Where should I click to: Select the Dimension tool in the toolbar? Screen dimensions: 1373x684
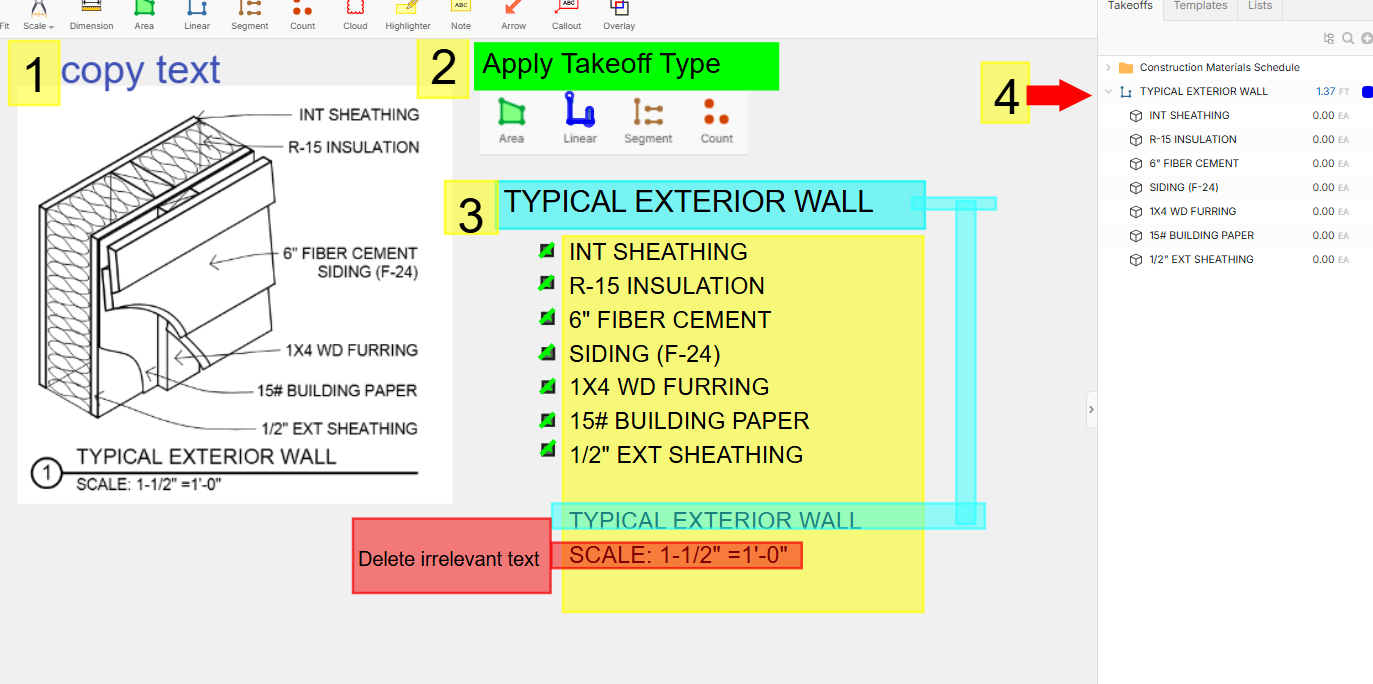click(91, 15)
